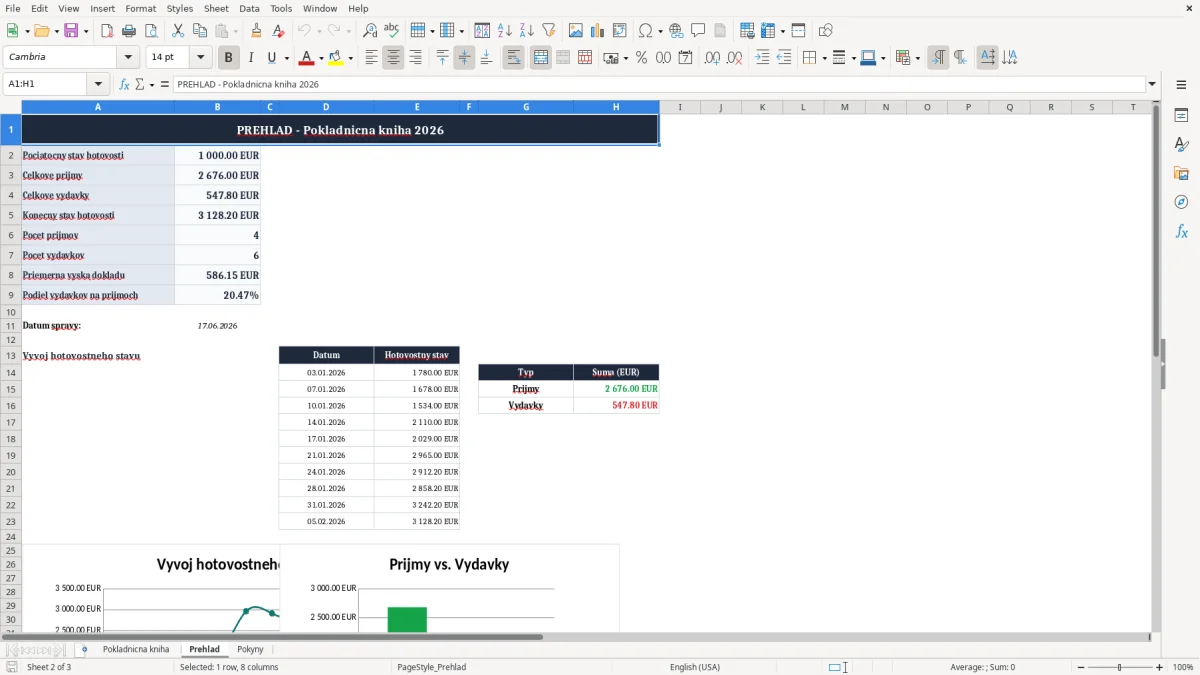Toggle Align Right
This screenshot has height=675, width=1200.
coord(416,58)
